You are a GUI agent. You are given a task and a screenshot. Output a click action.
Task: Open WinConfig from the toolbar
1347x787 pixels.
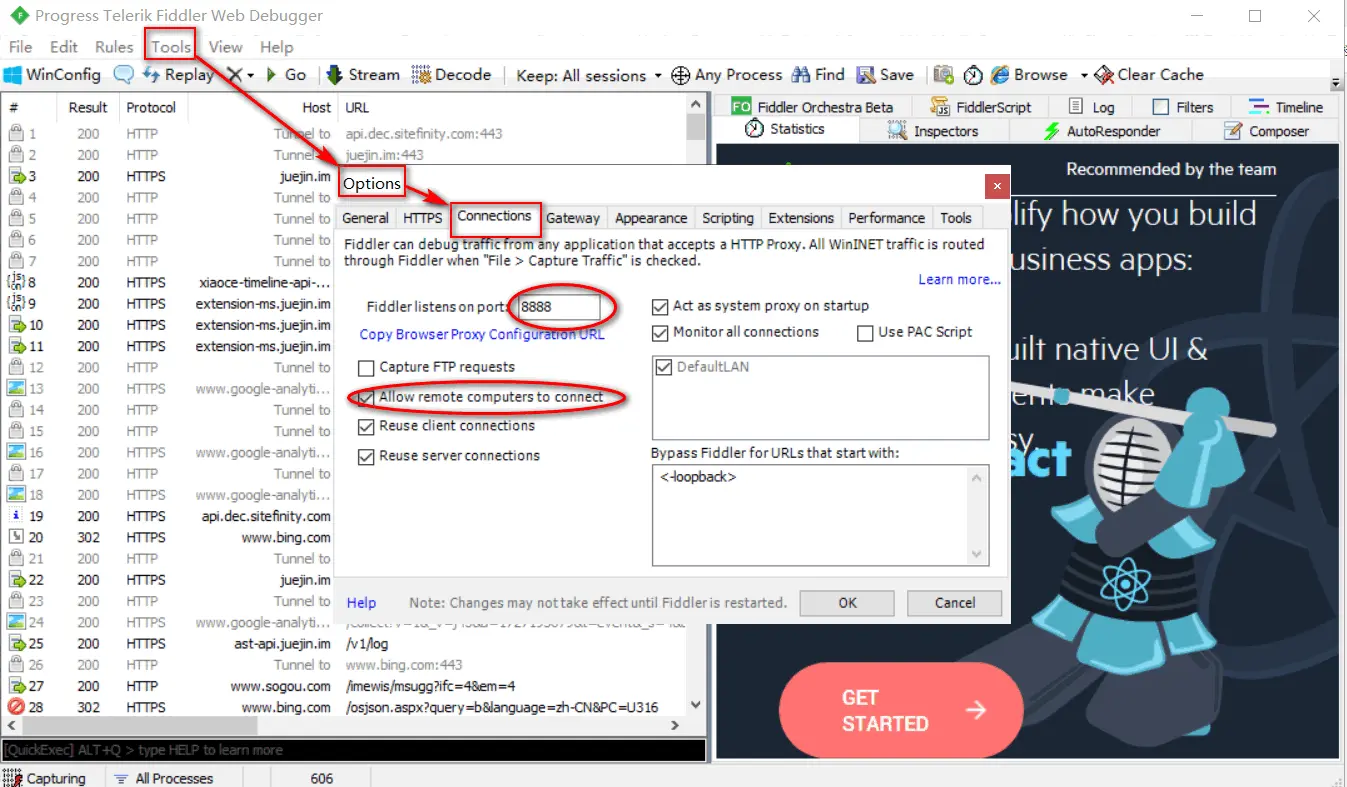pyautogui.click(x=53, y=75)
